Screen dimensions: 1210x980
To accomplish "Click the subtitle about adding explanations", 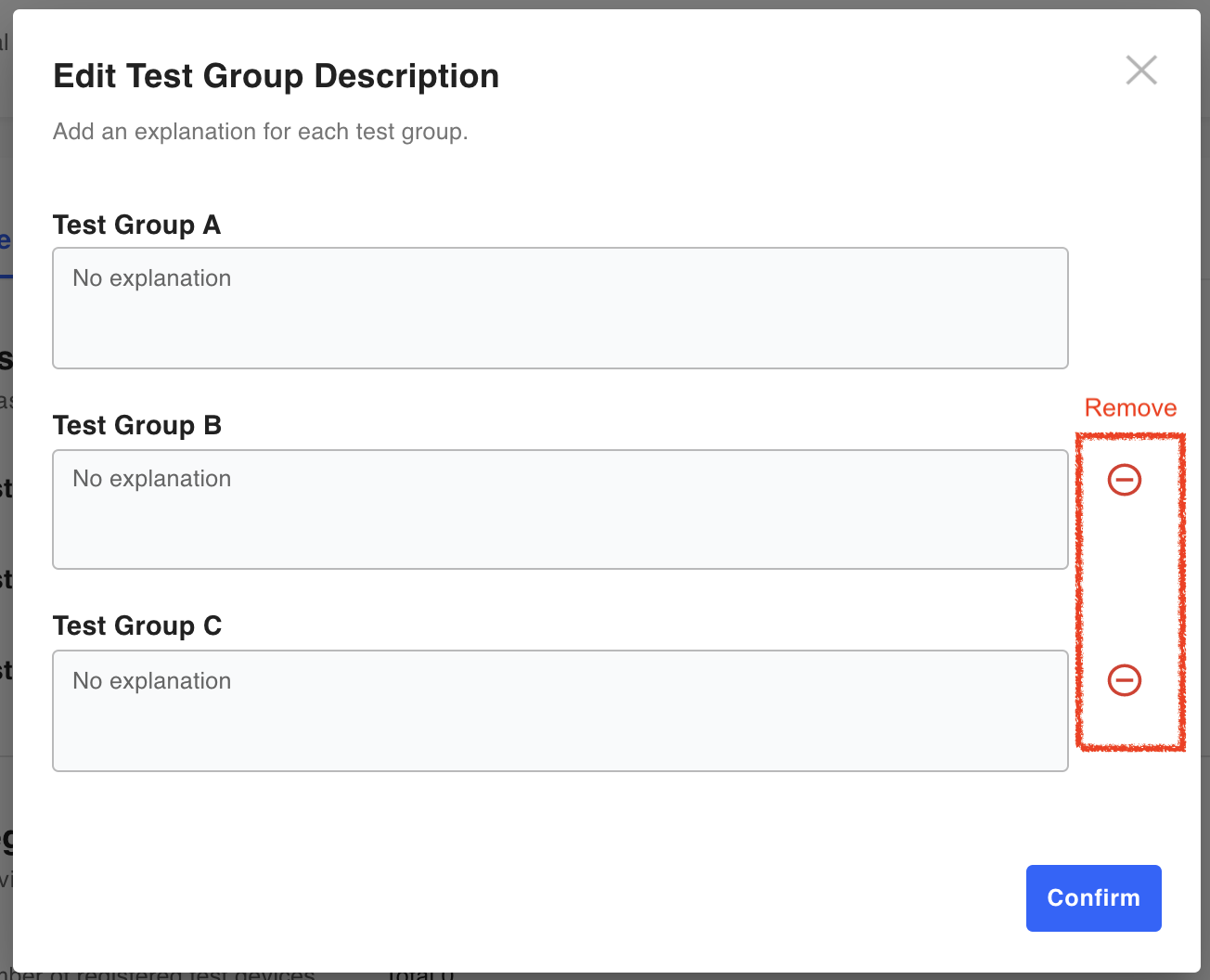I will click(260, 132).
